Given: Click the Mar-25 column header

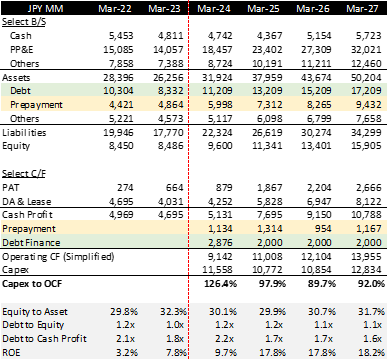Looking at the screenshot, I should point(263,8).
